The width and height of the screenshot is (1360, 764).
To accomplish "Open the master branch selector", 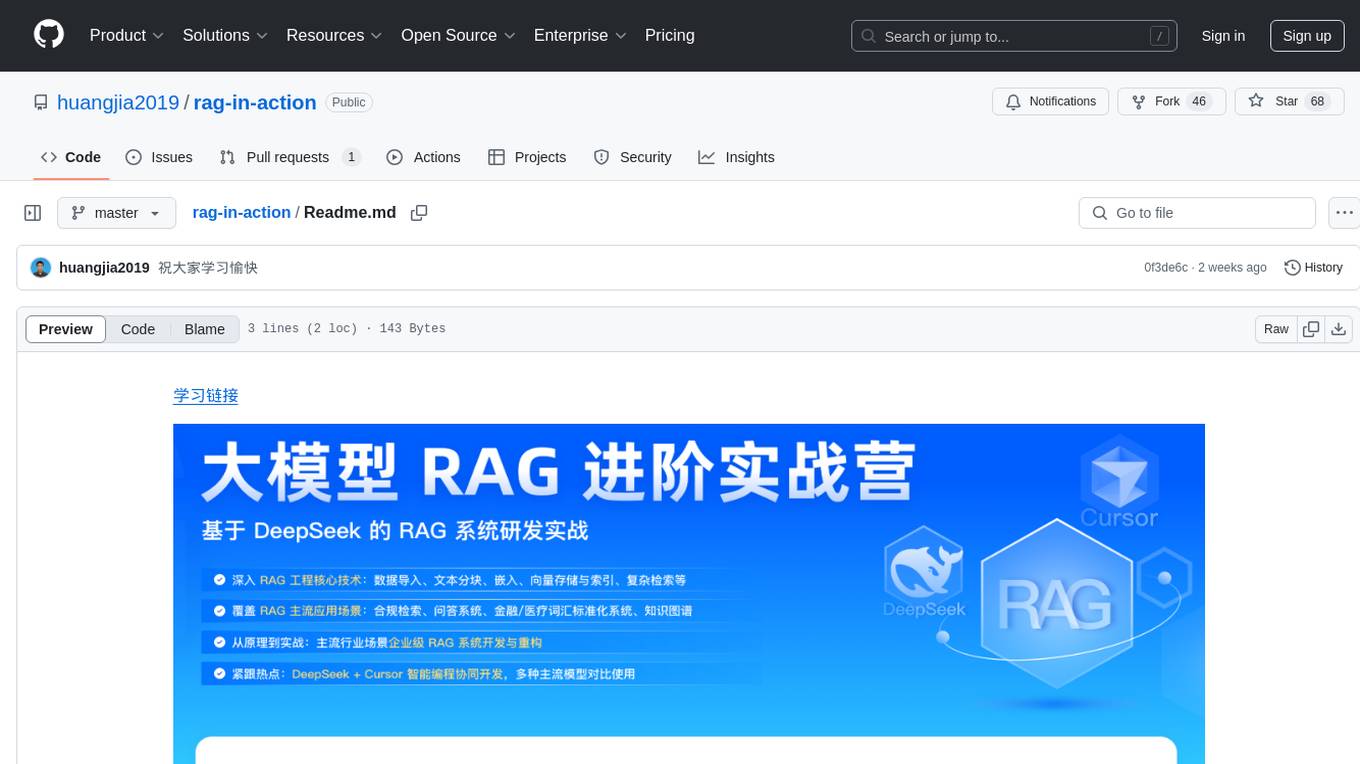I will point(116,213).
